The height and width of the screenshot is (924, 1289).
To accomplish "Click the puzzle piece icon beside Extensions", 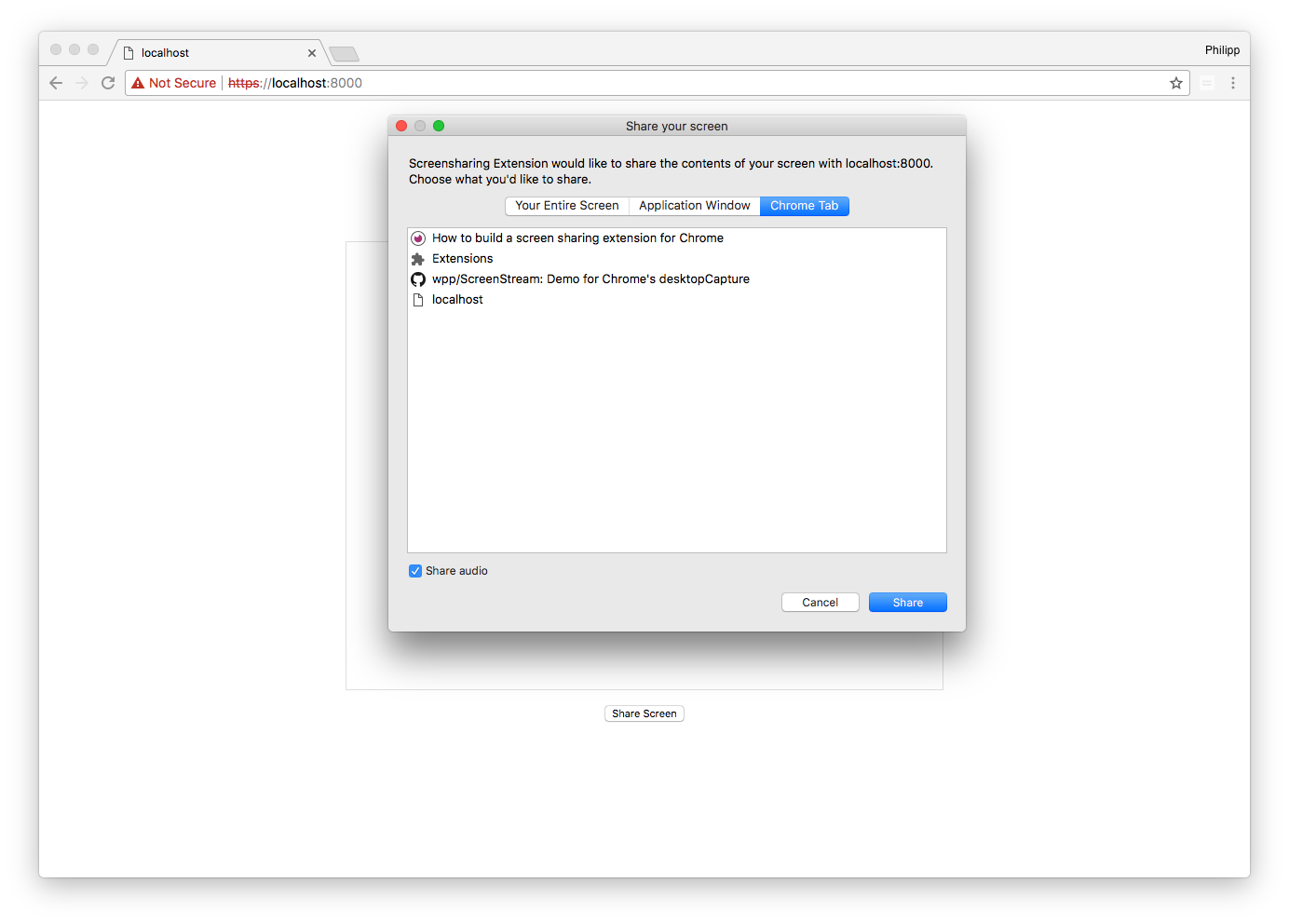I will 418,258.
